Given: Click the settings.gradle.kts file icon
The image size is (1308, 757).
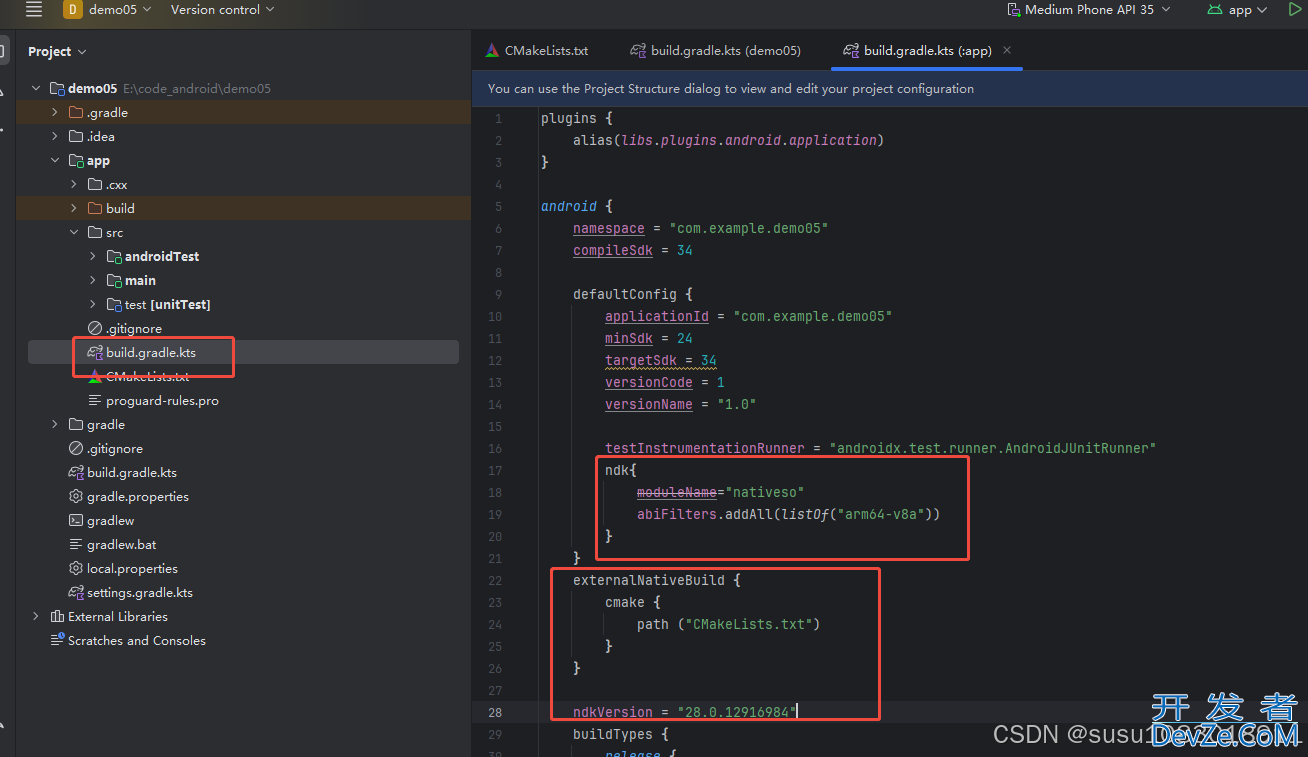Looking at the screenshot, I should (x=76, y=593).
